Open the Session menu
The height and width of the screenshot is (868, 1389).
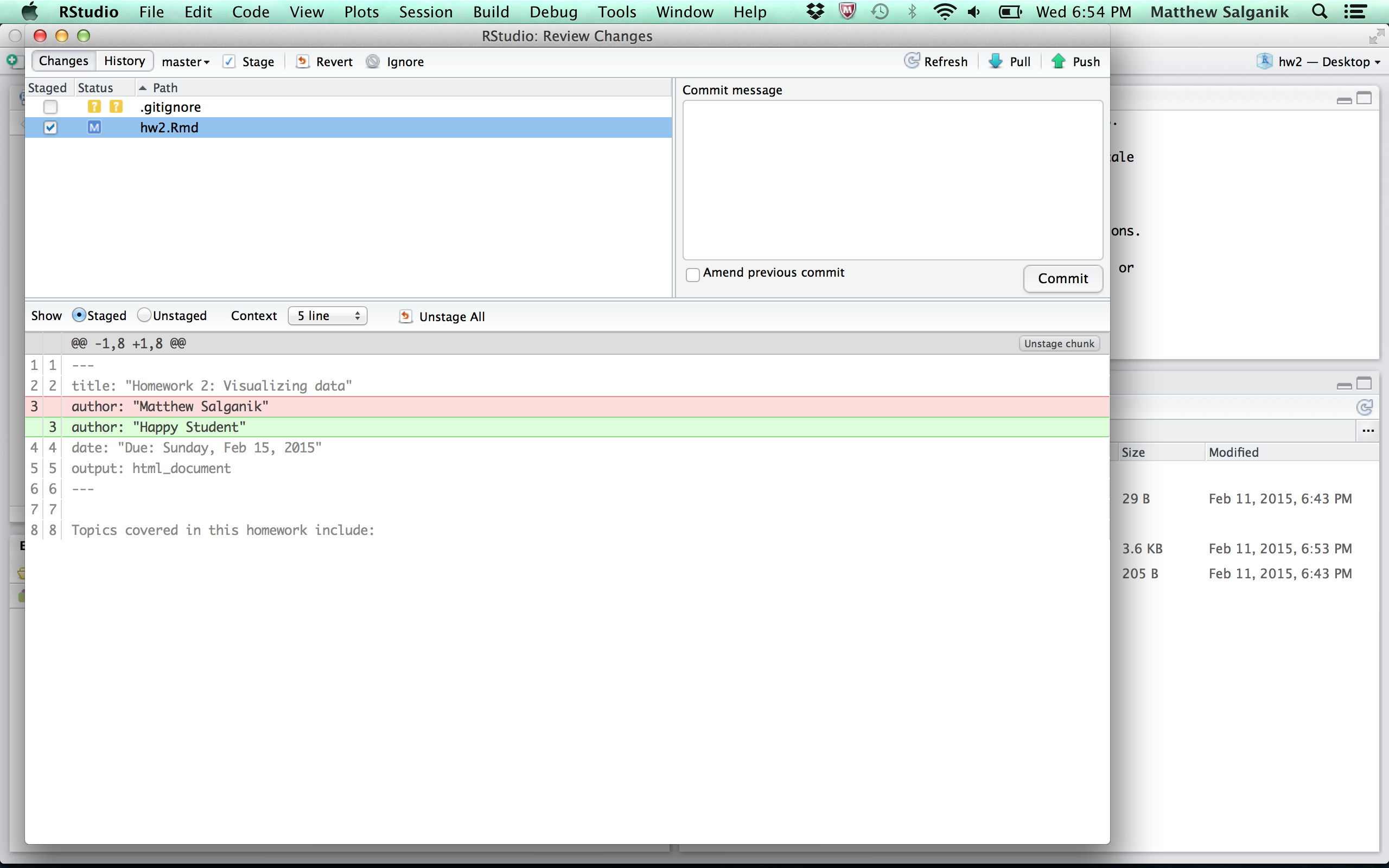425,11
